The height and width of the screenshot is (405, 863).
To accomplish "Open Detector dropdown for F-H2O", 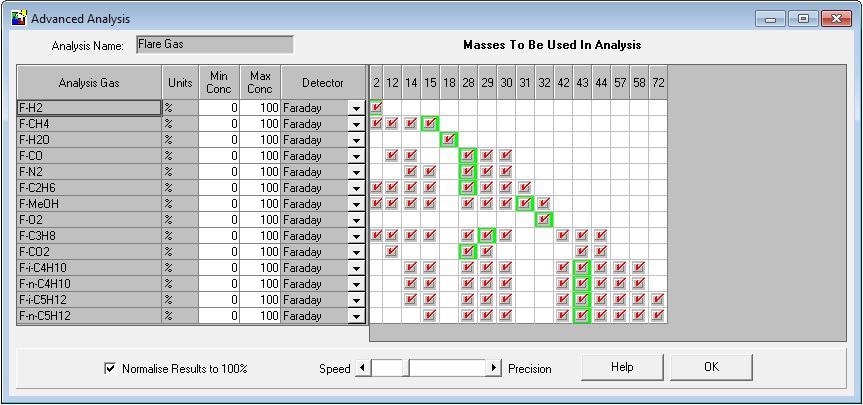I will (356, 140).
